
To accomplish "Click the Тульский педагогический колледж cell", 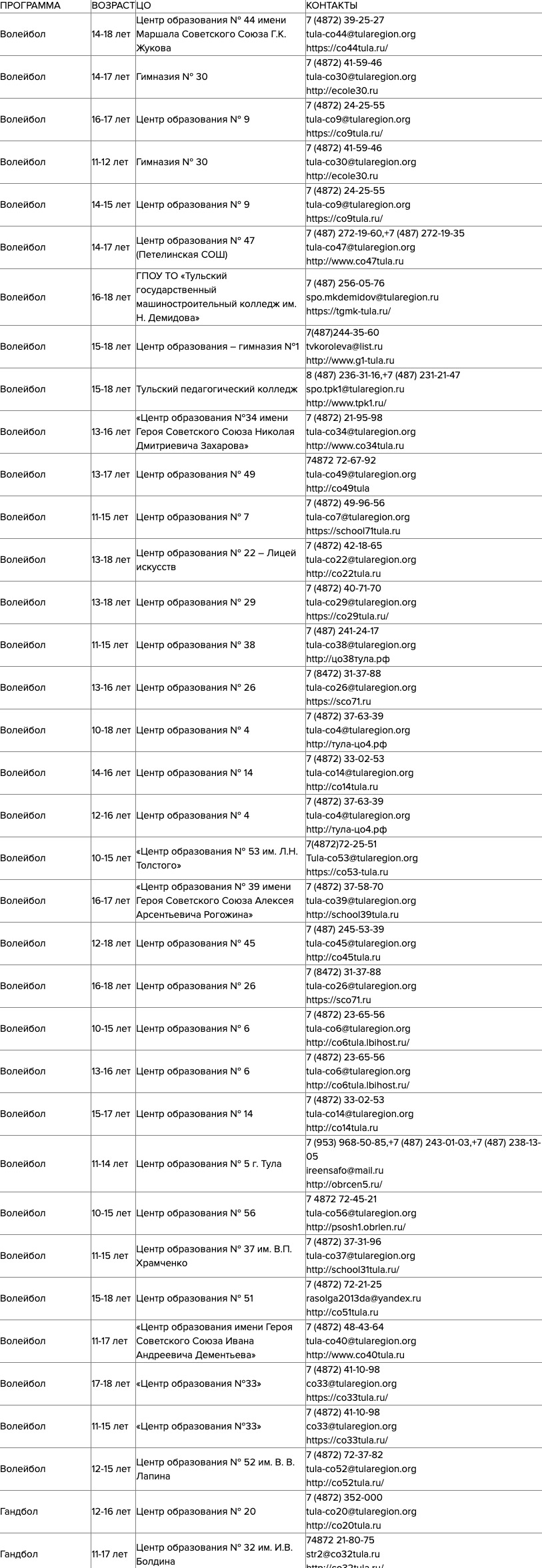I will pos(217,389).
